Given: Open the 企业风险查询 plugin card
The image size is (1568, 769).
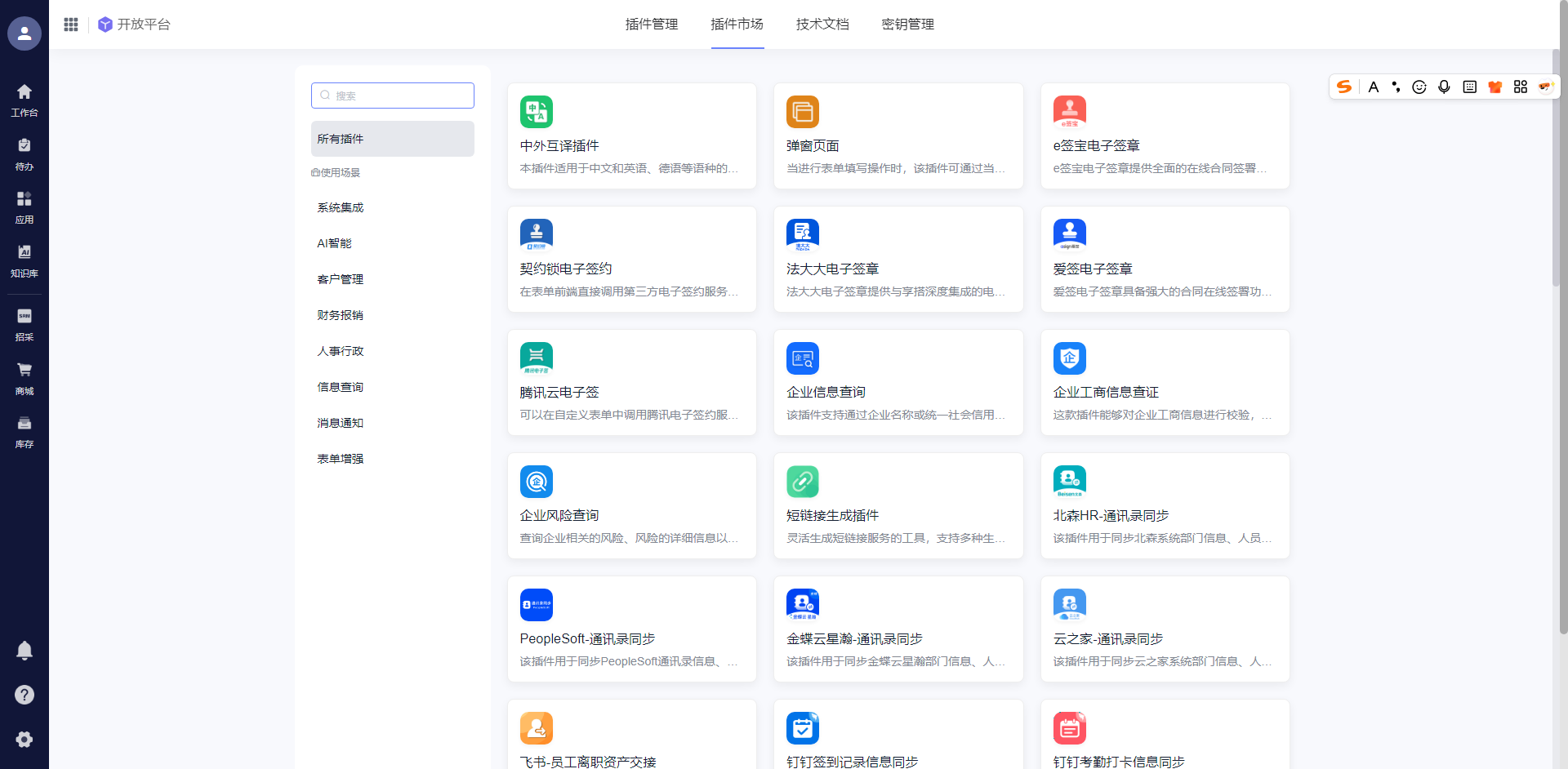Looking at the screenshot, I should [631, 506].
